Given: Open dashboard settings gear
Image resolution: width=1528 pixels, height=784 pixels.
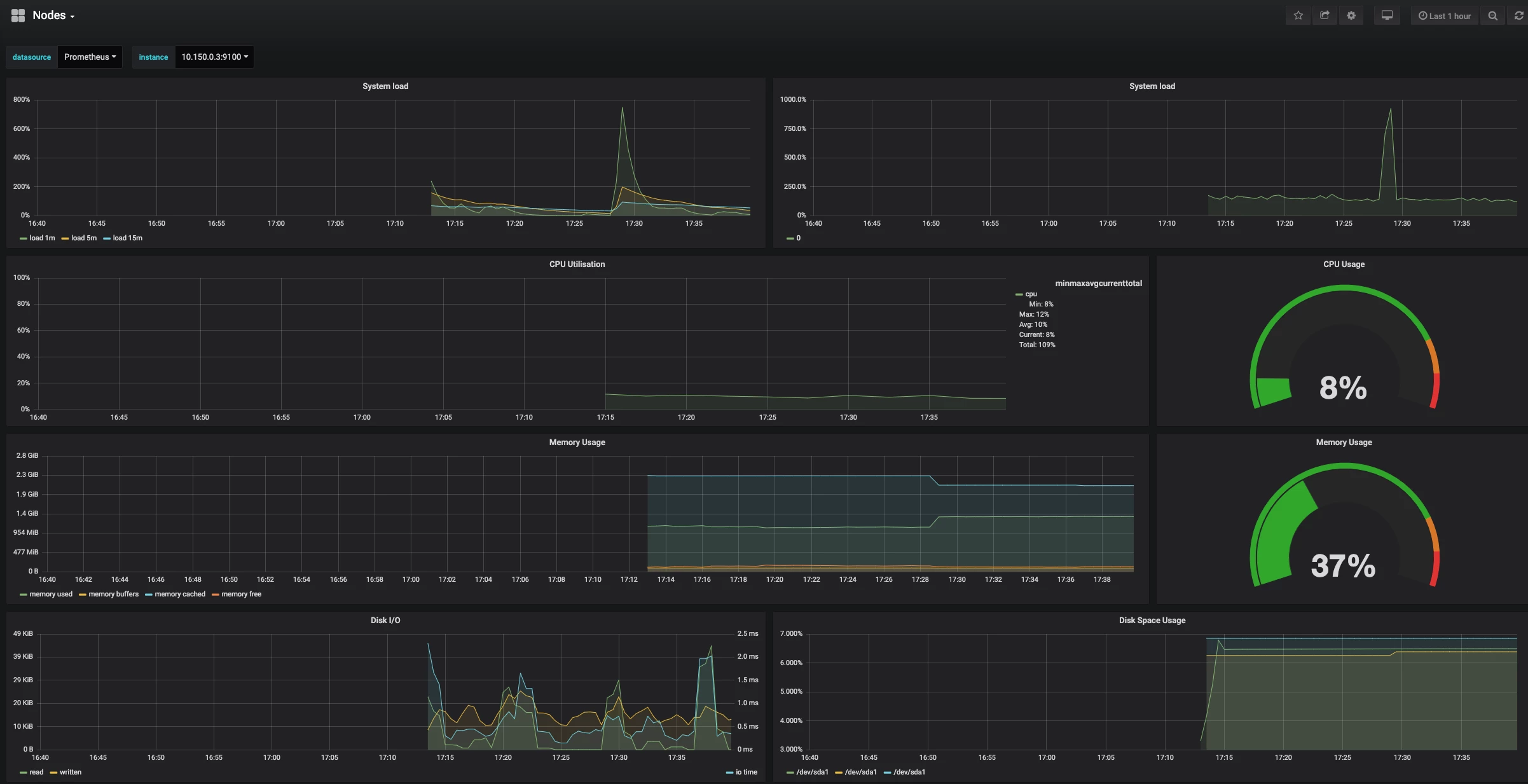Looking at the screenshot, I should click(x=1351, y=16).
